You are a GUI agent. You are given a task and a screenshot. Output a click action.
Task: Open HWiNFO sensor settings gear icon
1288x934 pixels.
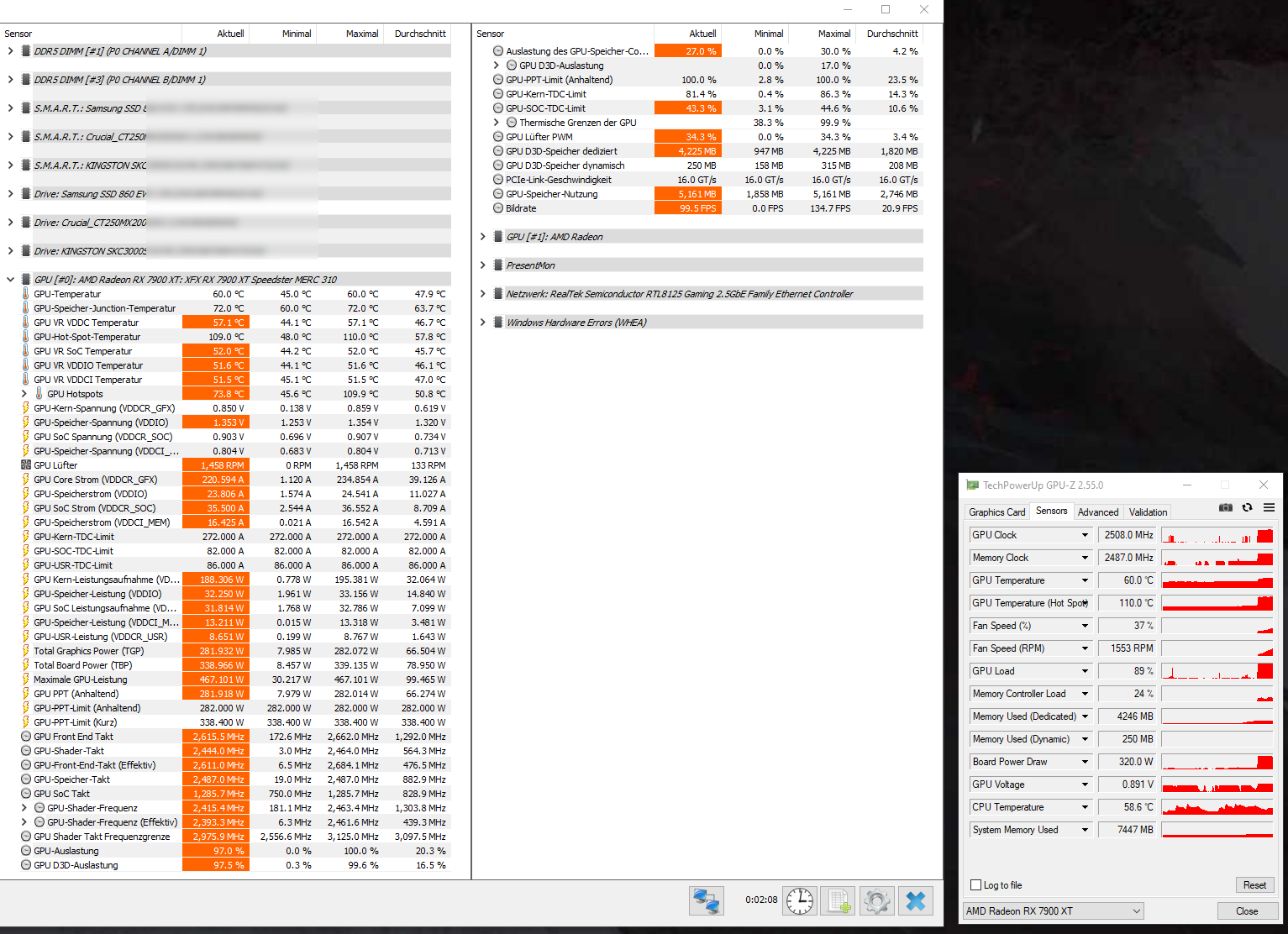(x=877, y=901)
